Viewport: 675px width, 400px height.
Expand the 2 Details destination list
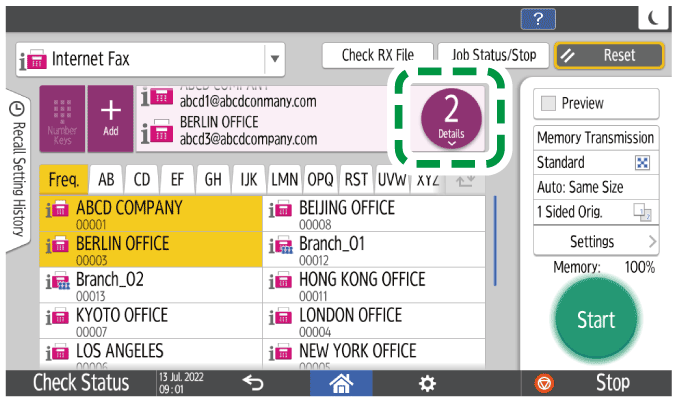tap(450, 118)
